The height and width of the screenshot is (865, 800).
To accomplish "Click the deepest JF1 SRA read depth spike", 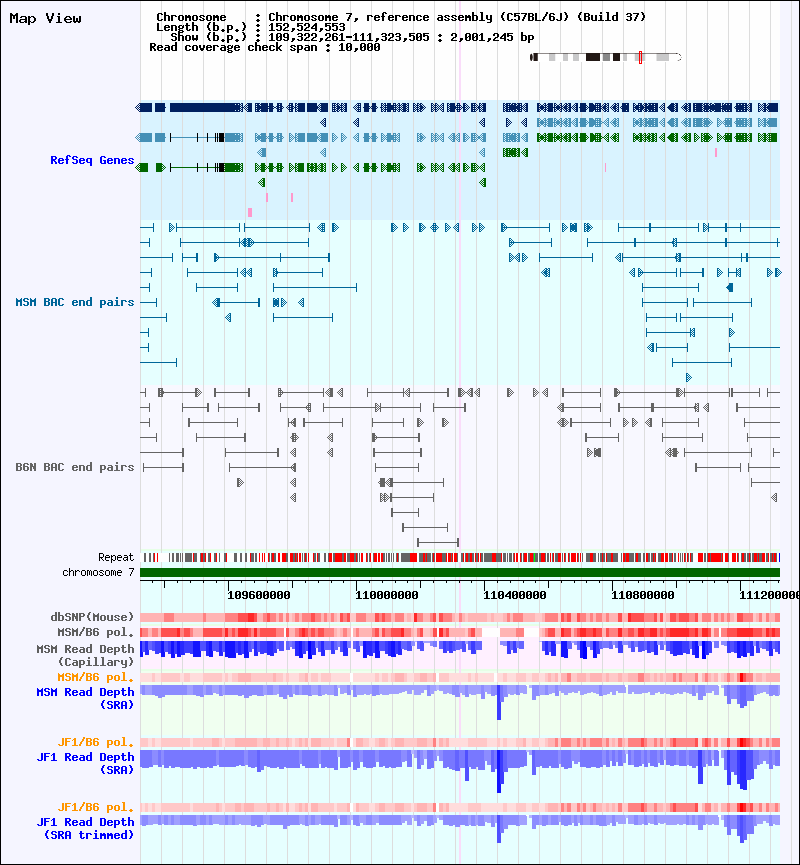I will (499, 771).
